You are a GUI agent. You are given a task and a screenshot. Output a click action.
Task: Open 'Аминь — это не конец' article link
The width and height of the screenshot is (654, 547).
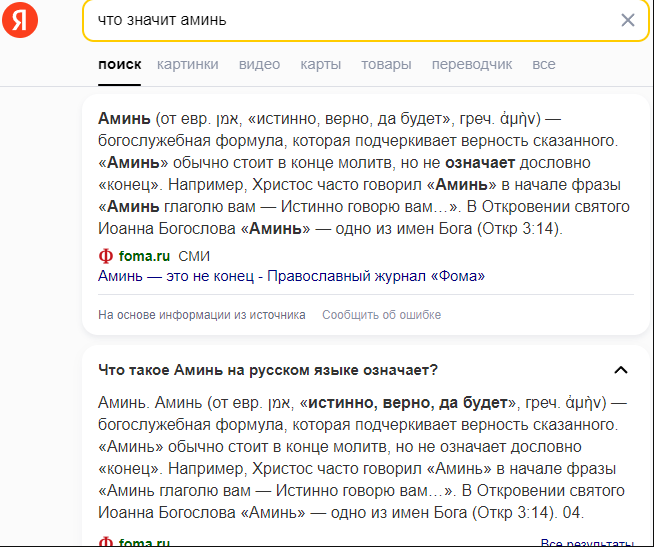[x=291, y=276]
